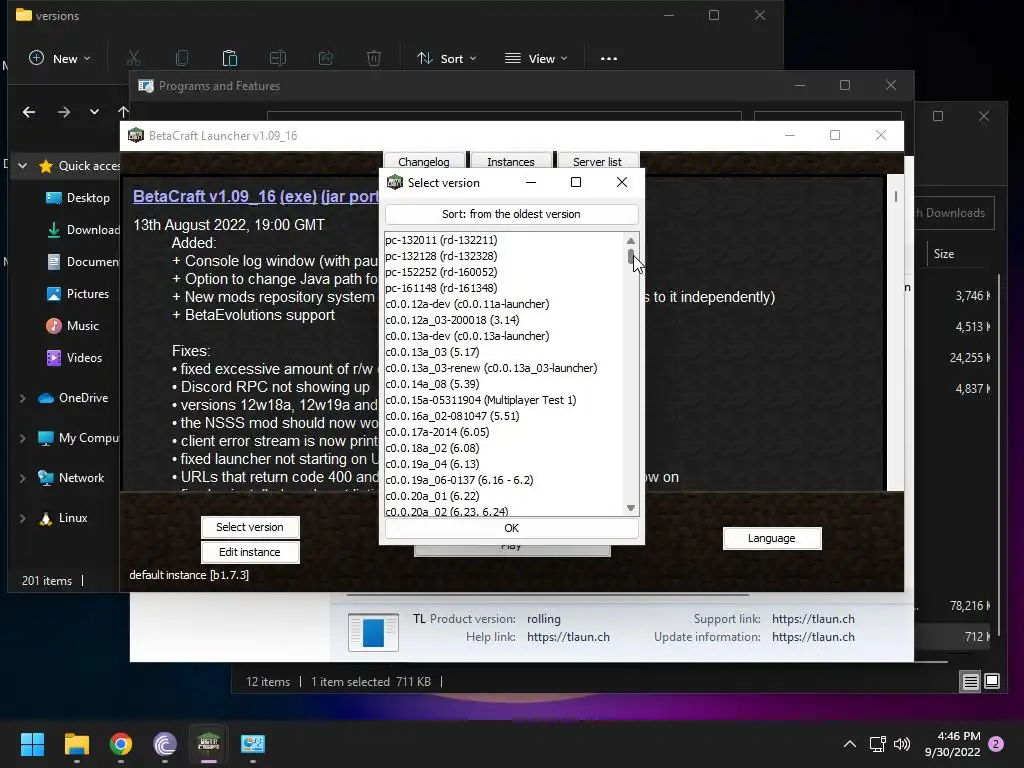Open the purple swirl app on the taskbar
1024x768 pixels.
(x=165, y=744)
